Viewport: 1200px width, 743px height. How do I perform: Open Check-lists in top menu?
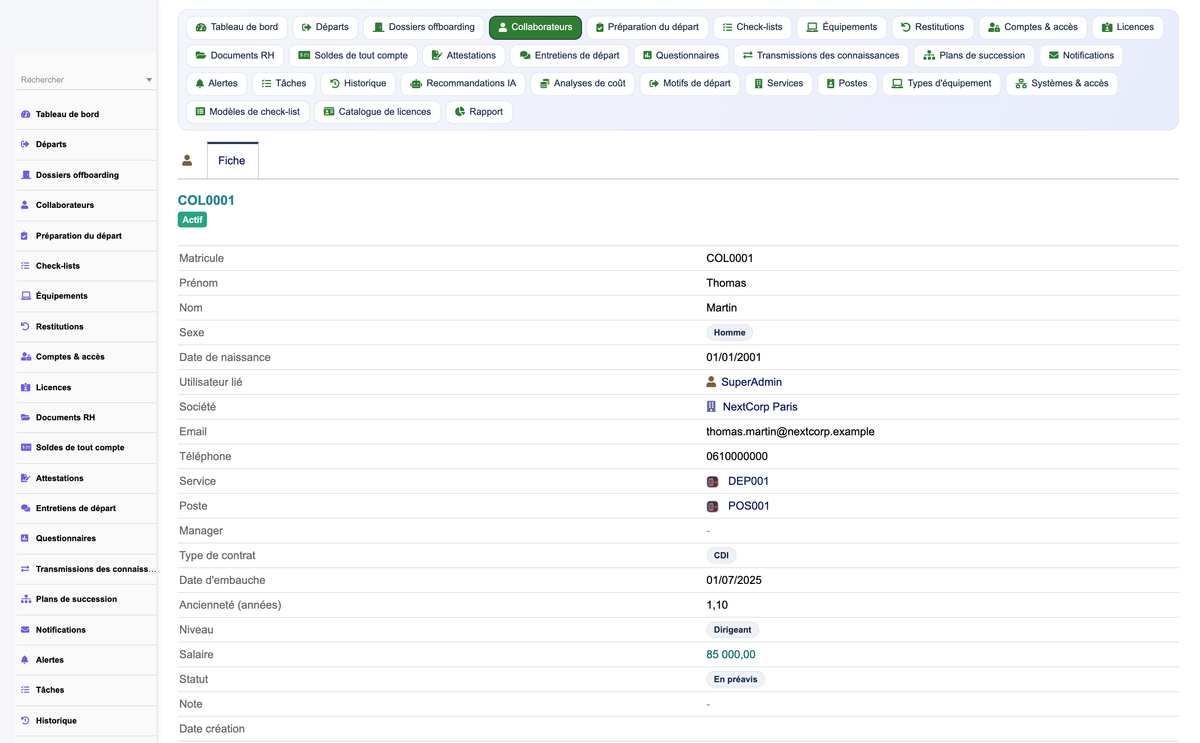click(752, 27)
